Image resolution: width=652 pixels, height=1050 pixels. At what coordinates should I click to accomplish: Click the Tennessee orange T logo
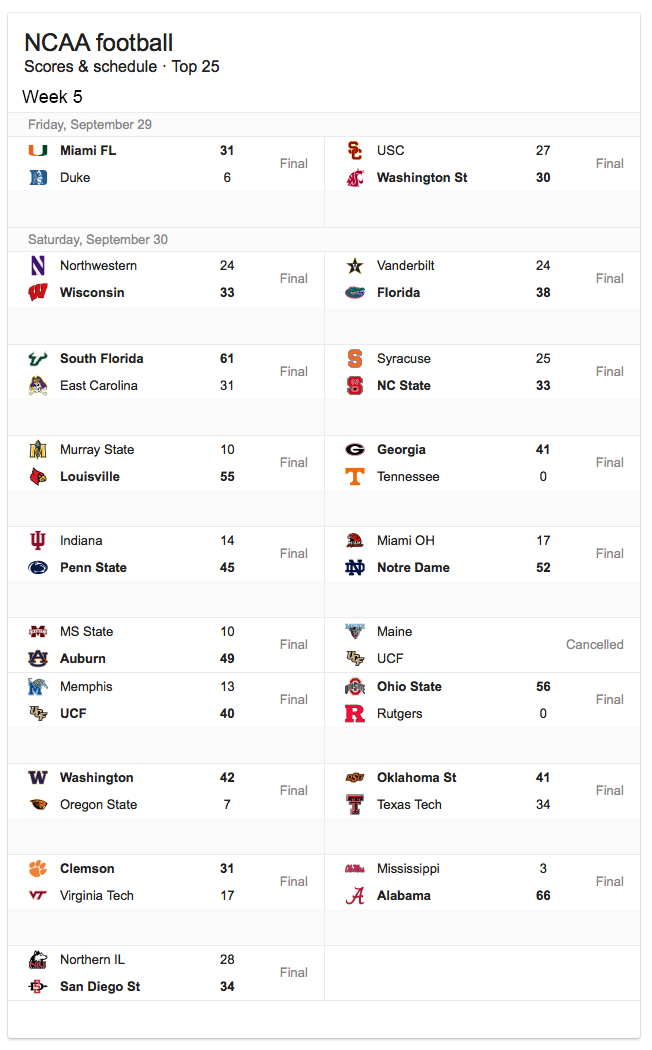pyautogui.click(x=355, y=477)
